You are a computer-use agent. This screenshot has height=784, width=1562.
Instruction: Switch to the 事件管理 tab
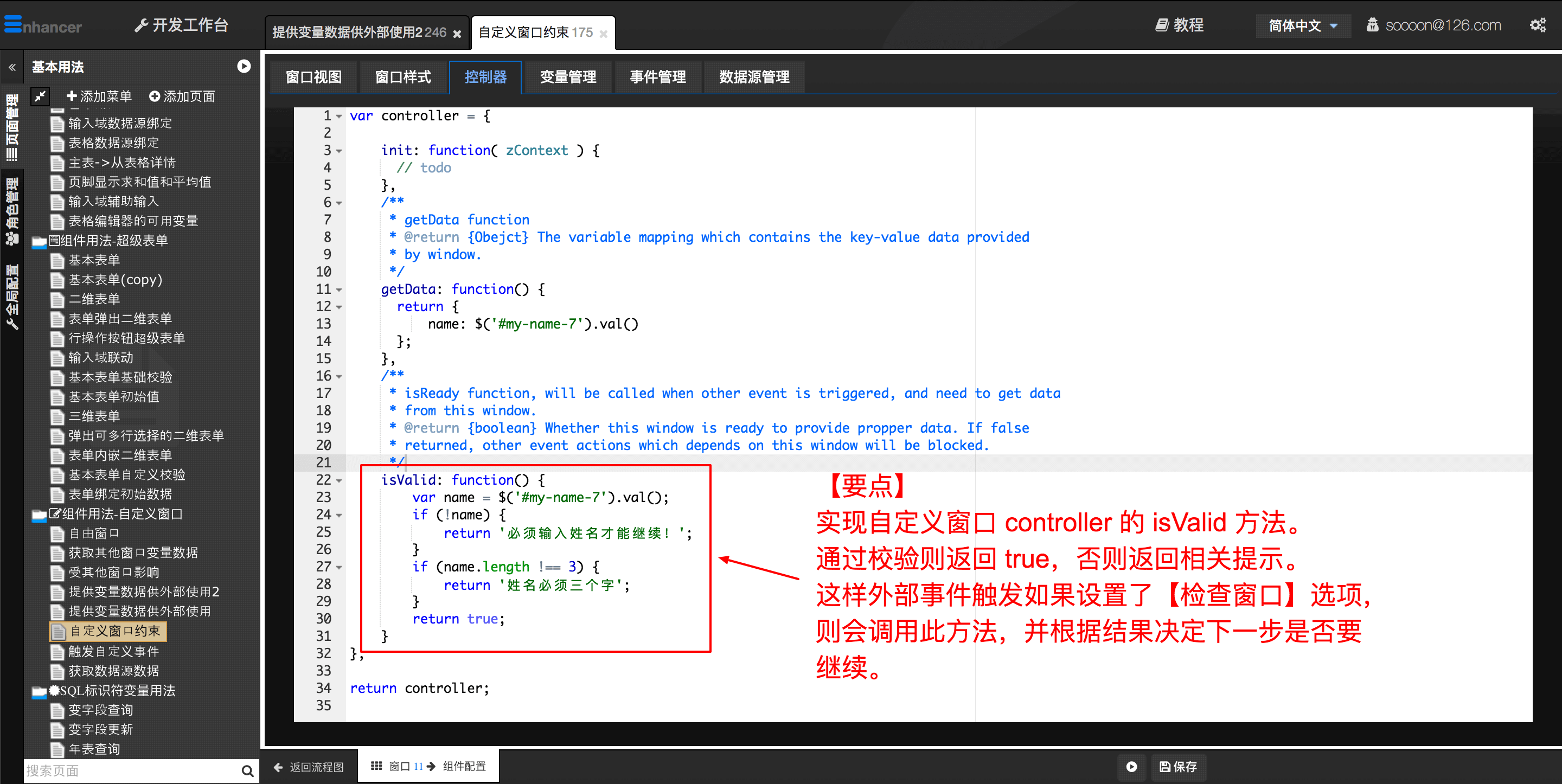tap(657, 77)
